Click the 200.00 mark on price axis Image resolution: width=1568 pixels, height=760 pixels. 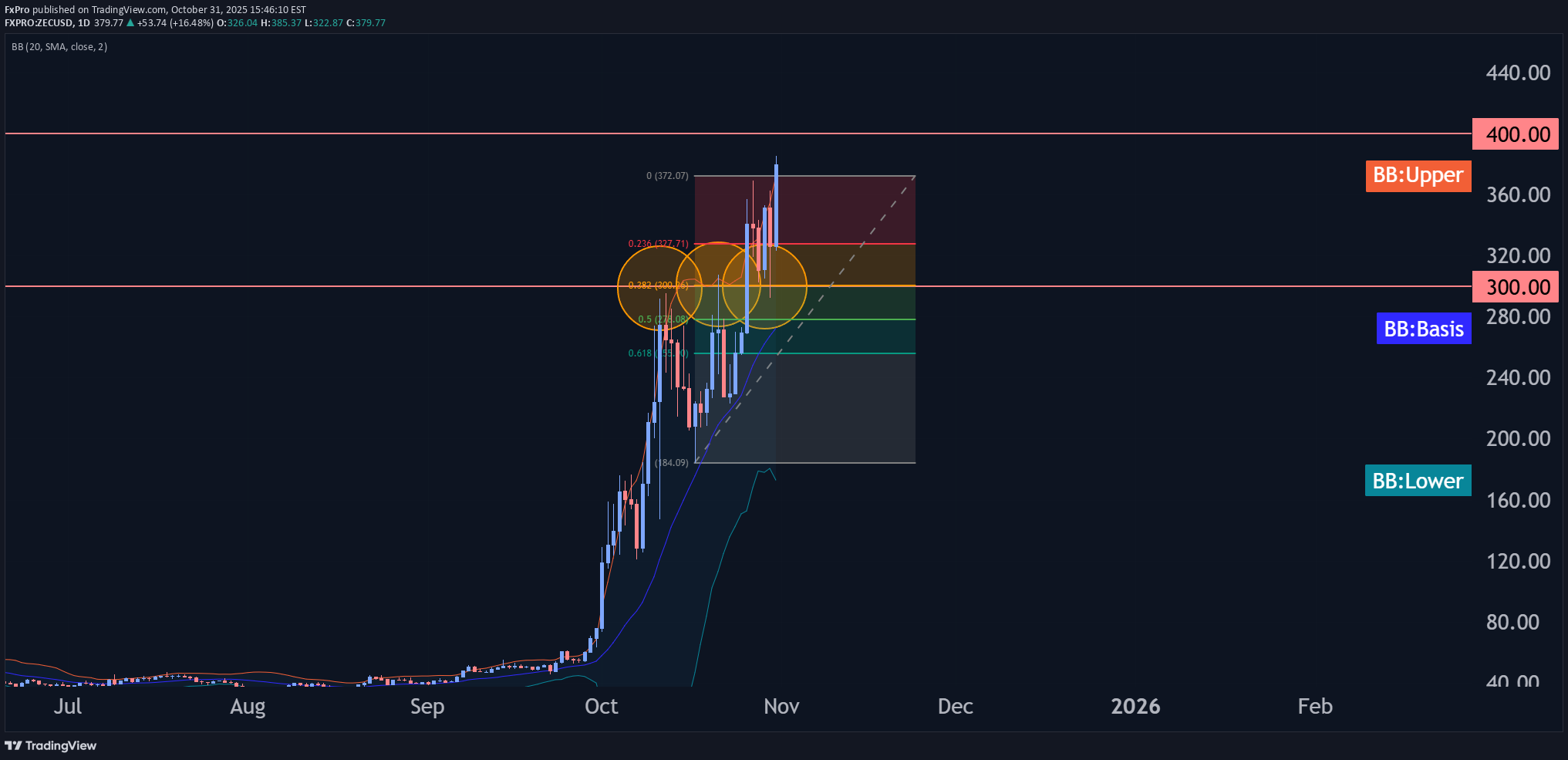tap(1517, 439)
